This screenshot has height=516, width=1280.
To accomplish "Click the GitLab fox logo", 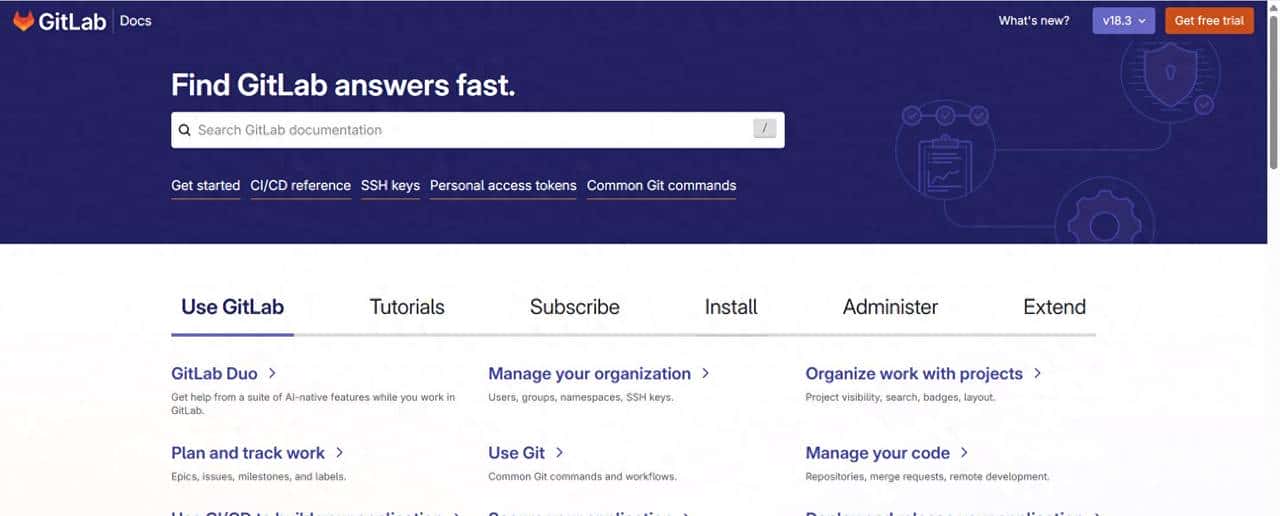I will coord(23,20).
